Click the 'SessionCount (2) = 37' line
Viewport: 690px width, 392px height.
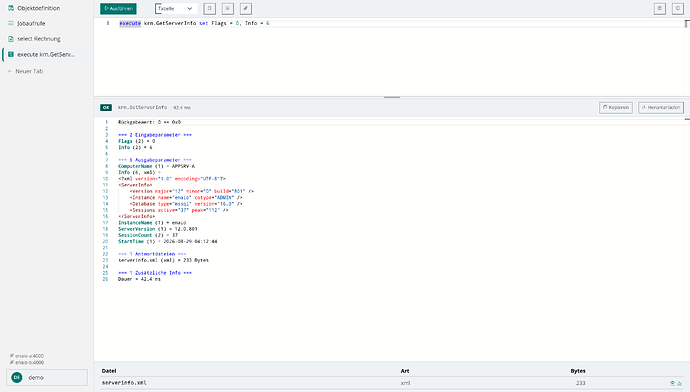(x=148, y=235)
